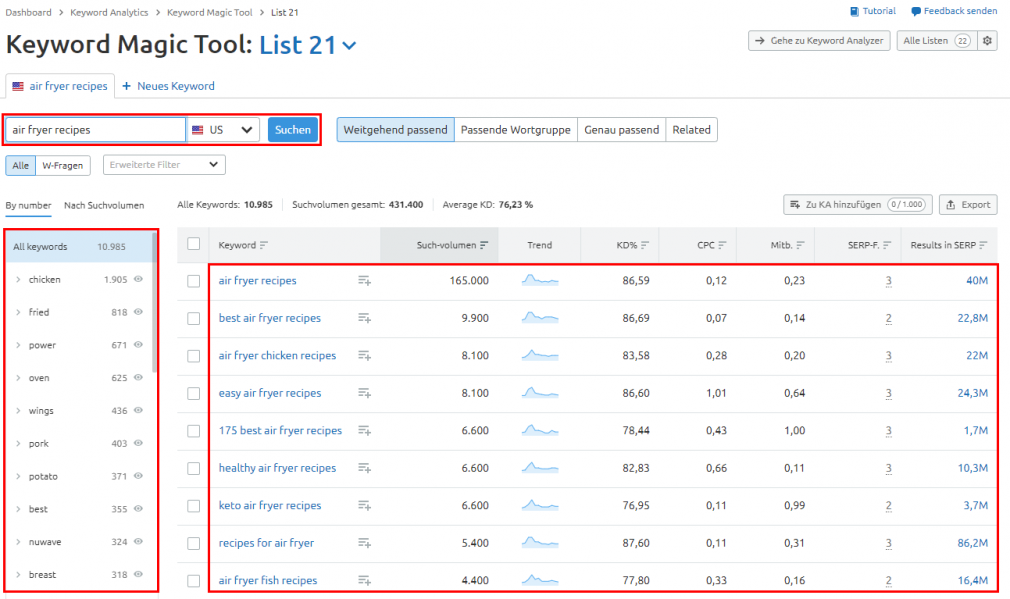The height and width of the screenshot is (599, 1010).
Task: Check the 'easy air fryer recipes' checkbox
Action: point(193,394)
